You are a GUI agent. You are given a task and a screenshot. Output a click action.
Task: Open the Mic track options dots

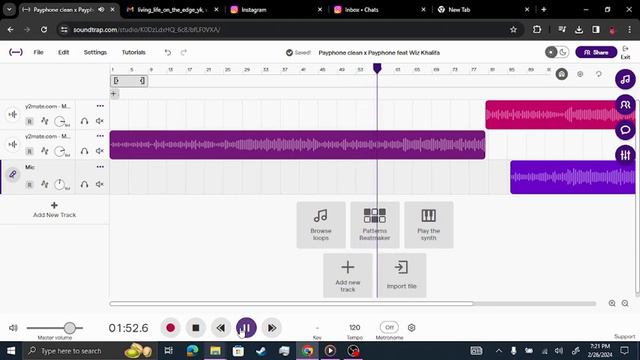(x=100, y=167)
